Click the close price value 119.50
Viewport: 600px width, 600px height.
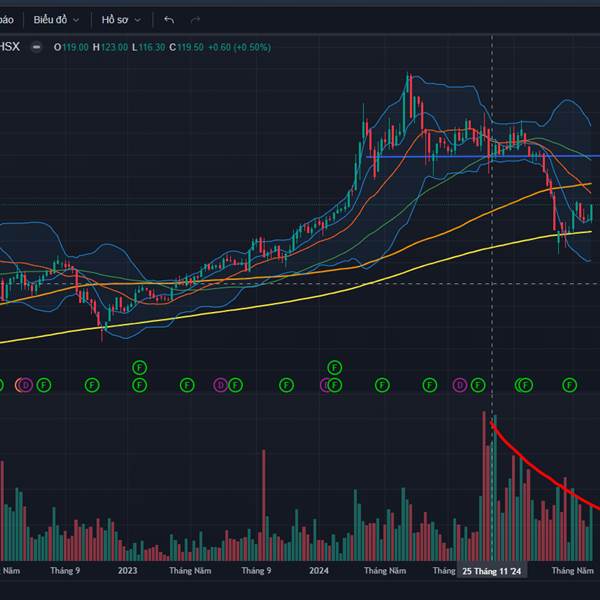[x=190, y=47]
